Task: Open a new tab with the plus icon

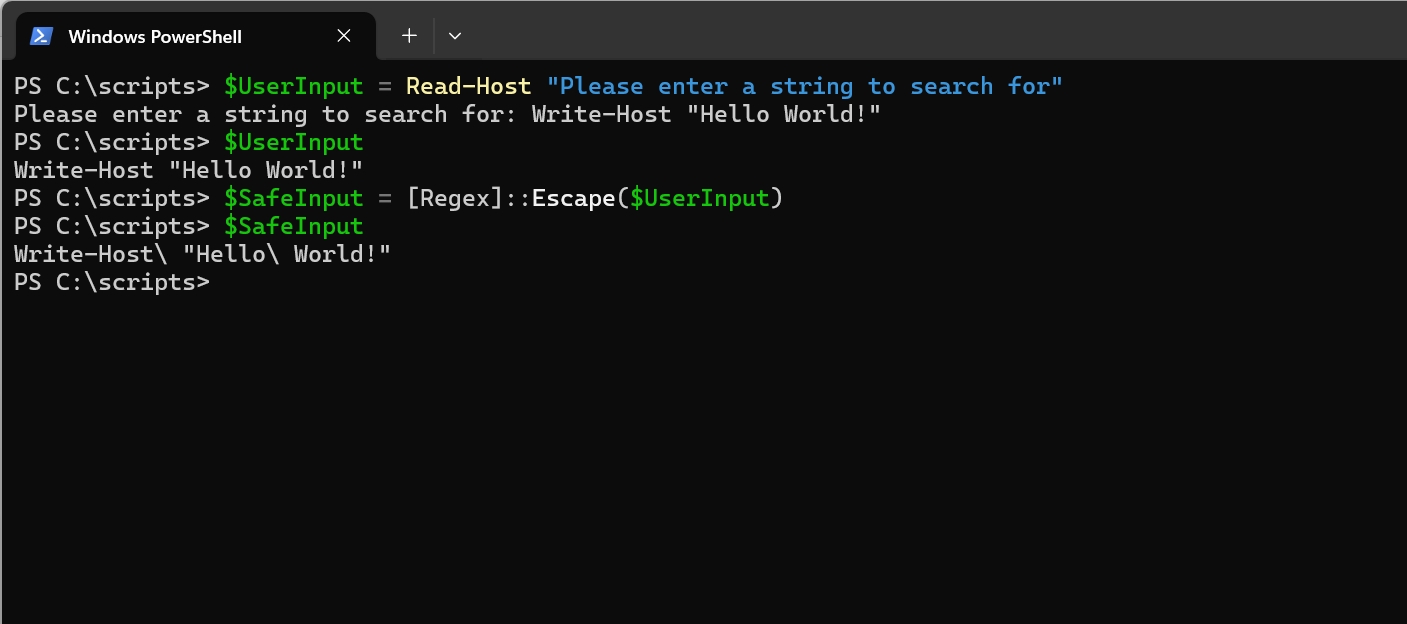Action: click(x=409, y=36)
